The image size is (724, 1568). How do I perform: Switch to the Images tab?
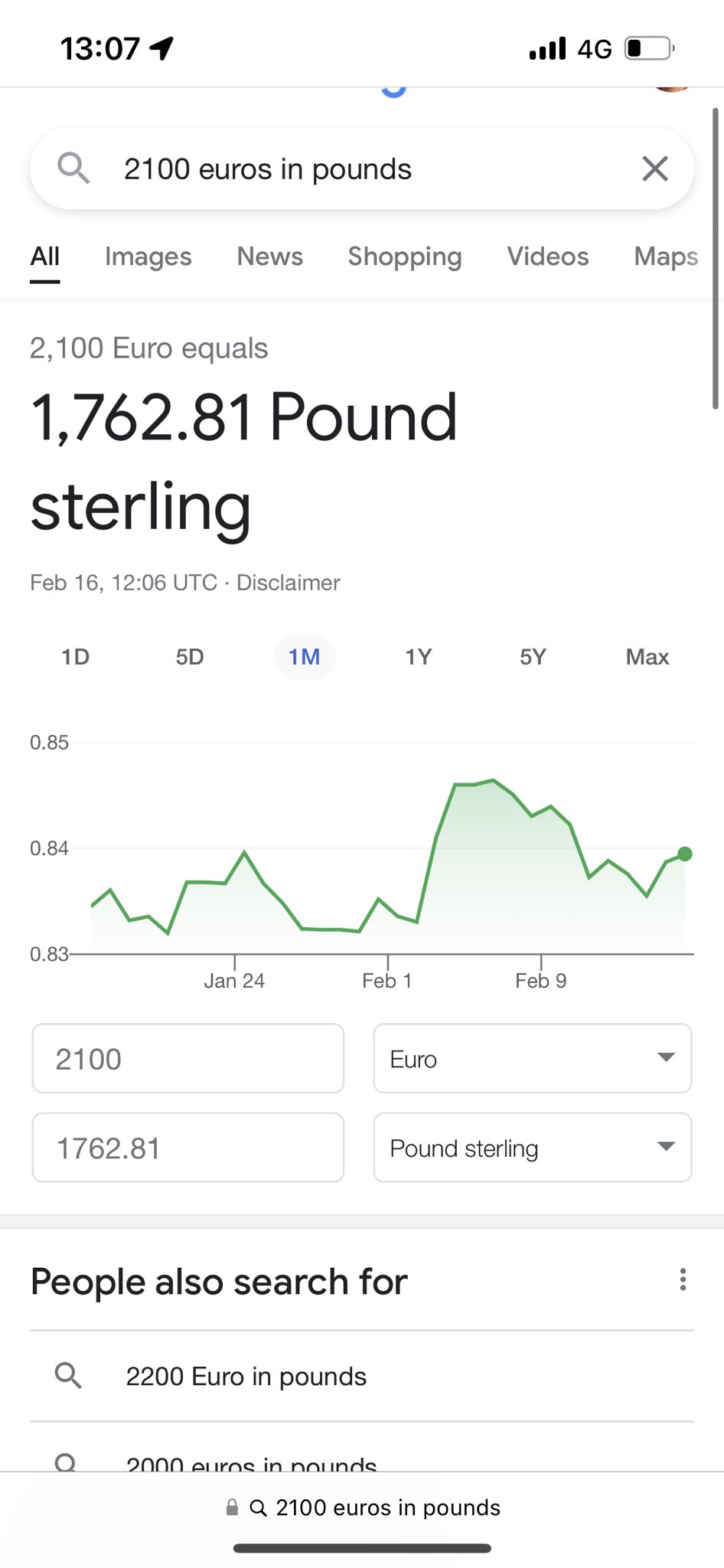[148, 256]
